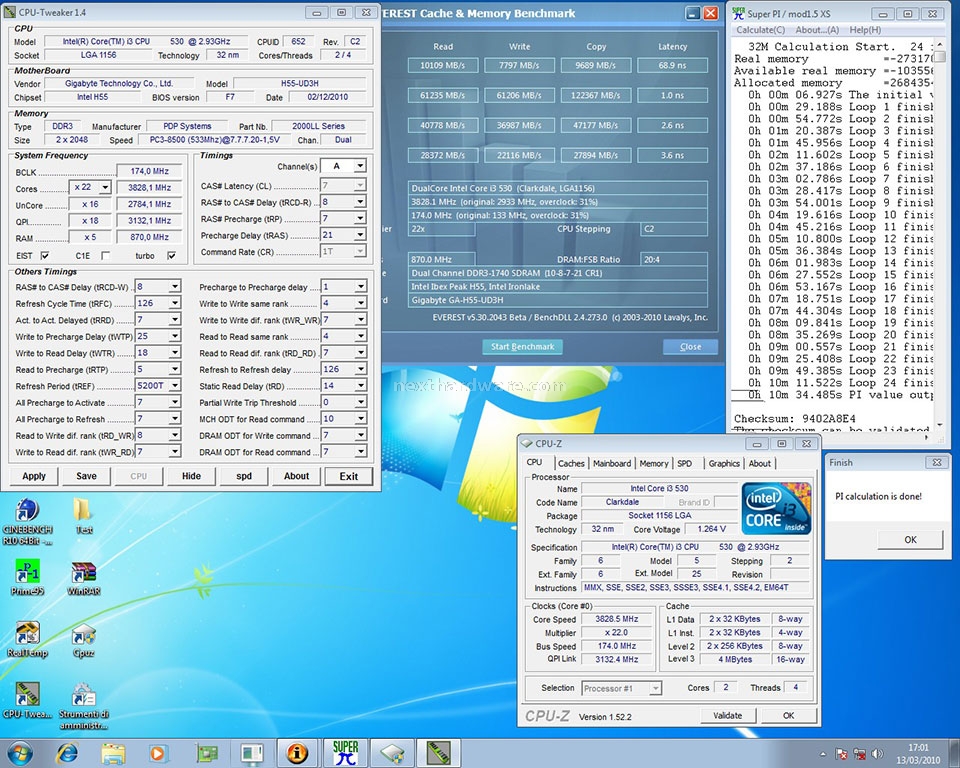Switch to CPU-Z Graphics tab
Image resolution: width=960 pixels, height=768 pixels.
pos(724,464)
